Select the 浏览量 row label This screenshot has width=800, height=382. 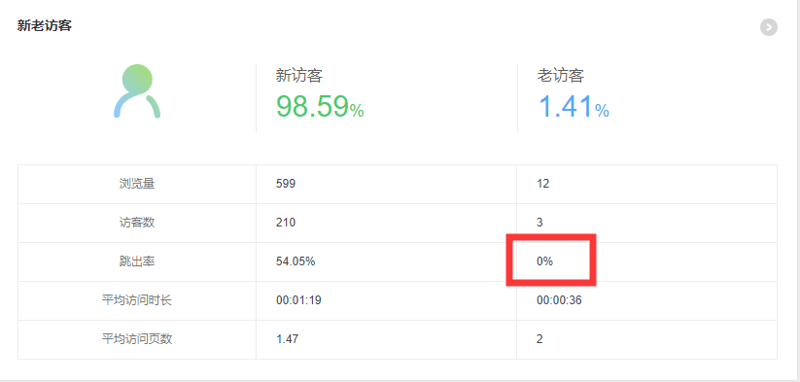pyautogui.click(x=137, y=184)
